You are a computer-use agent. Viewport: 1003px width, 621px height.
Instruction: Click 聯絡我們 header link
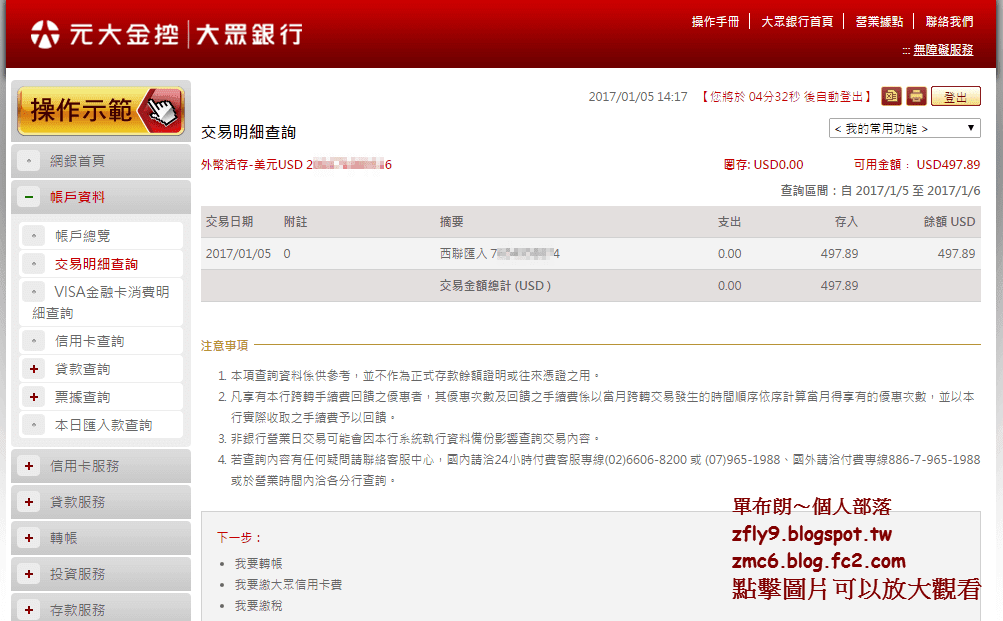point(949,22)
